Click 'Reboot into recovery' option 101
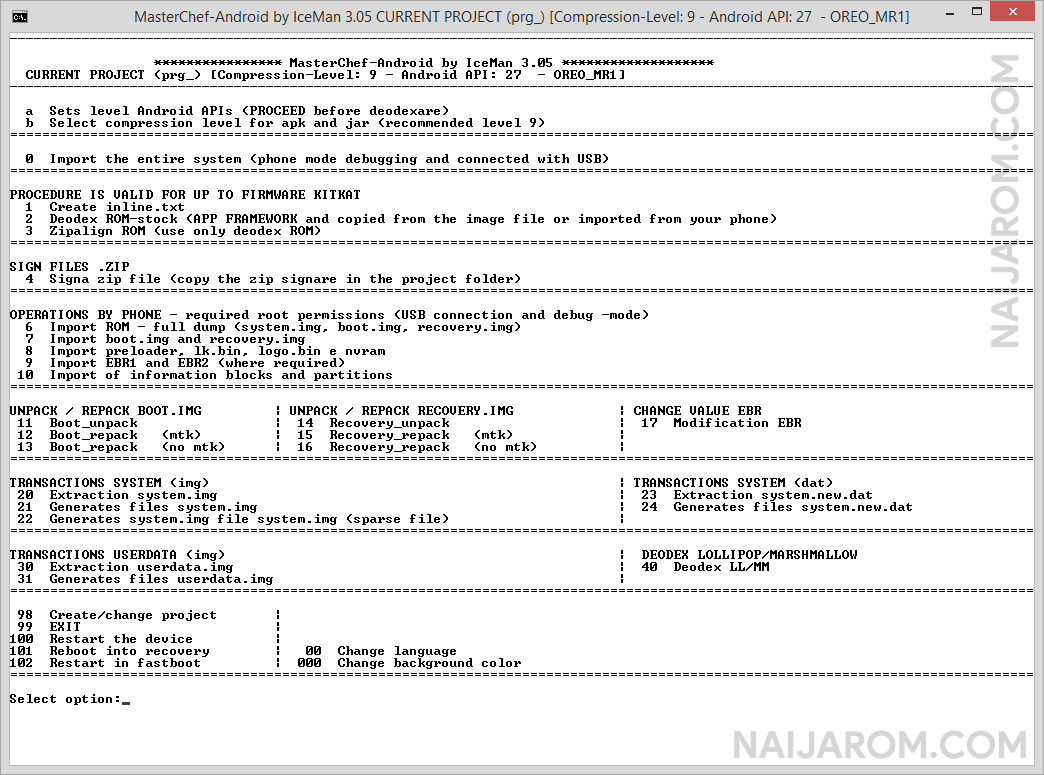This screenshot has height=775, width=1044. pyautogui.click(x=109, y=650)
